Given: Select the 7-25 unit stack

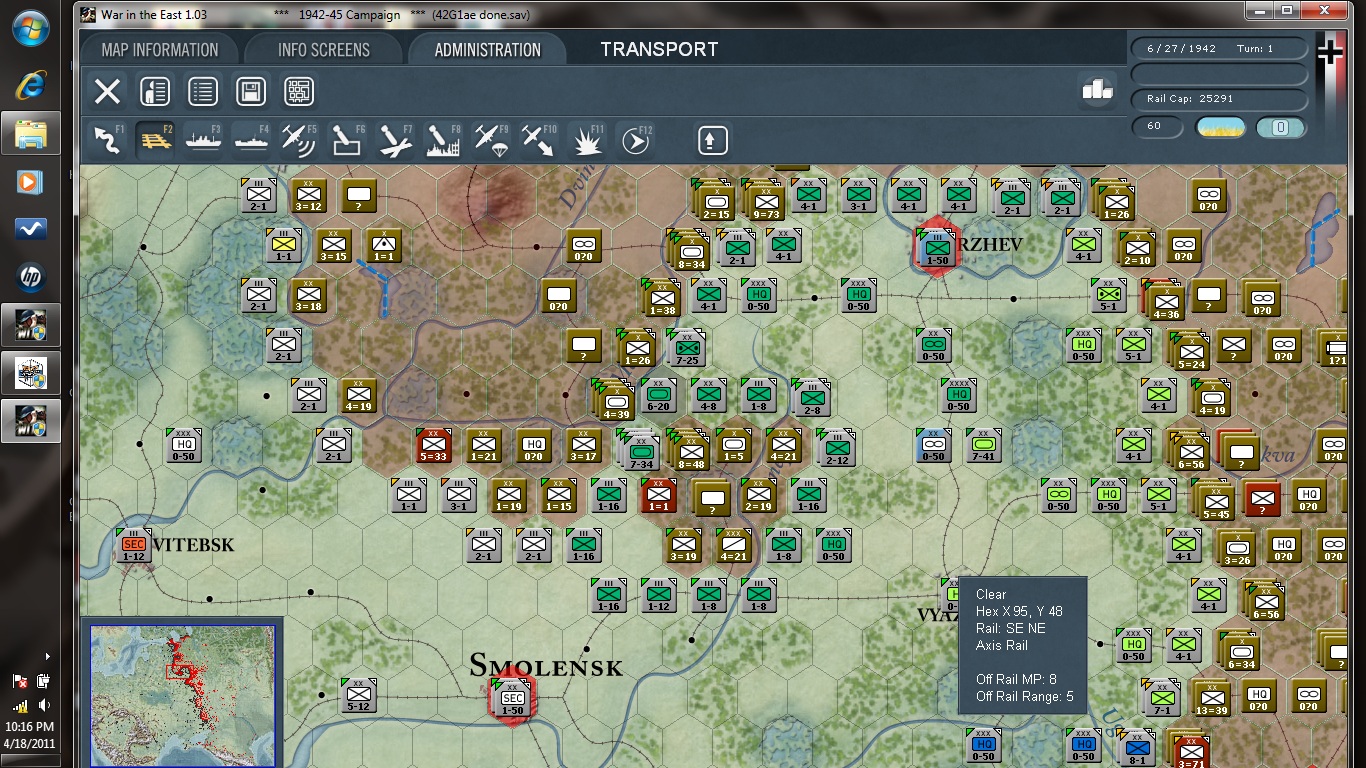Looking at the screenshot, I should click(x=687, y=346).
